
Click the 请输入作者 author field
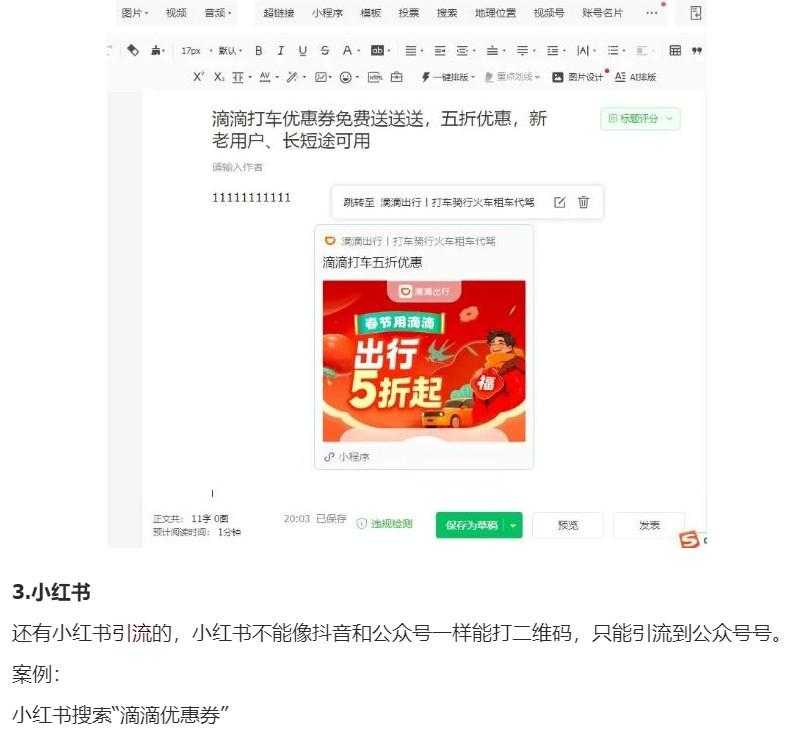point(237,167)
